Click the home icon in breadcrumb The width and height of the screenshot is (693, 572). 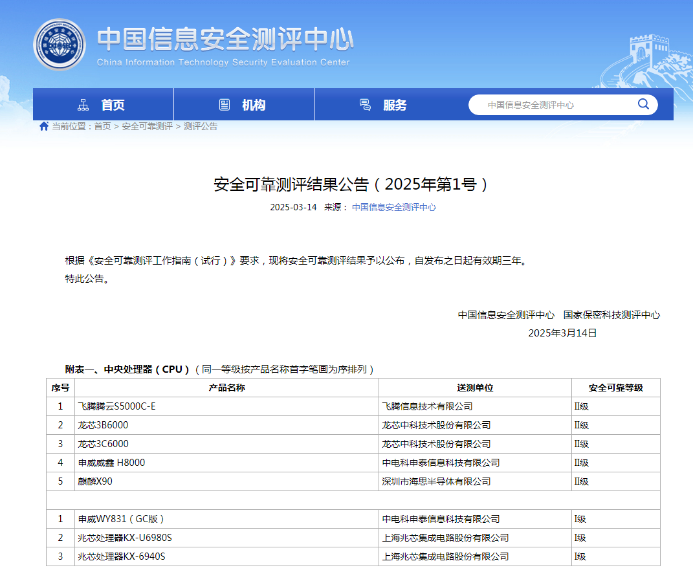43,127
